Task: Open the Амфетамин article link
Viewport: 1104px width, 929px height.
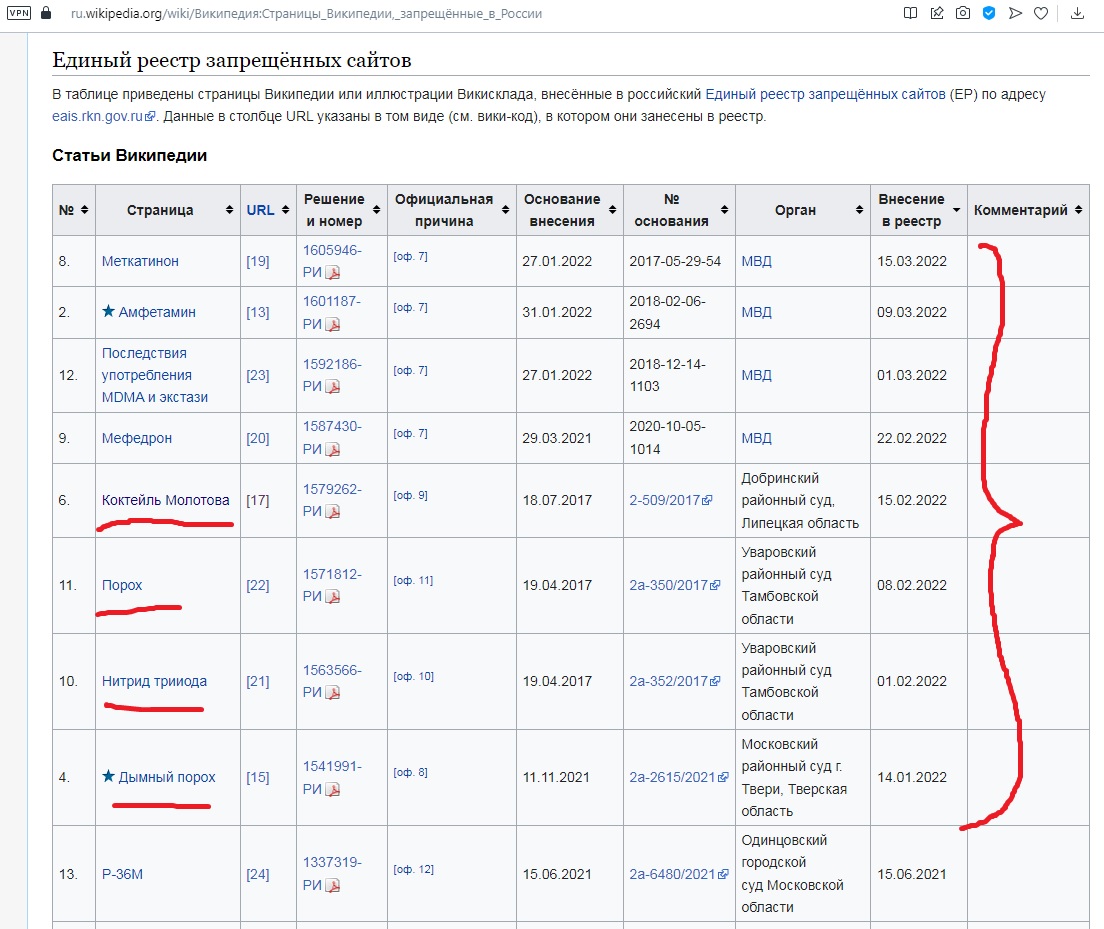Action: pyautogui.click(x=157, y=312)
